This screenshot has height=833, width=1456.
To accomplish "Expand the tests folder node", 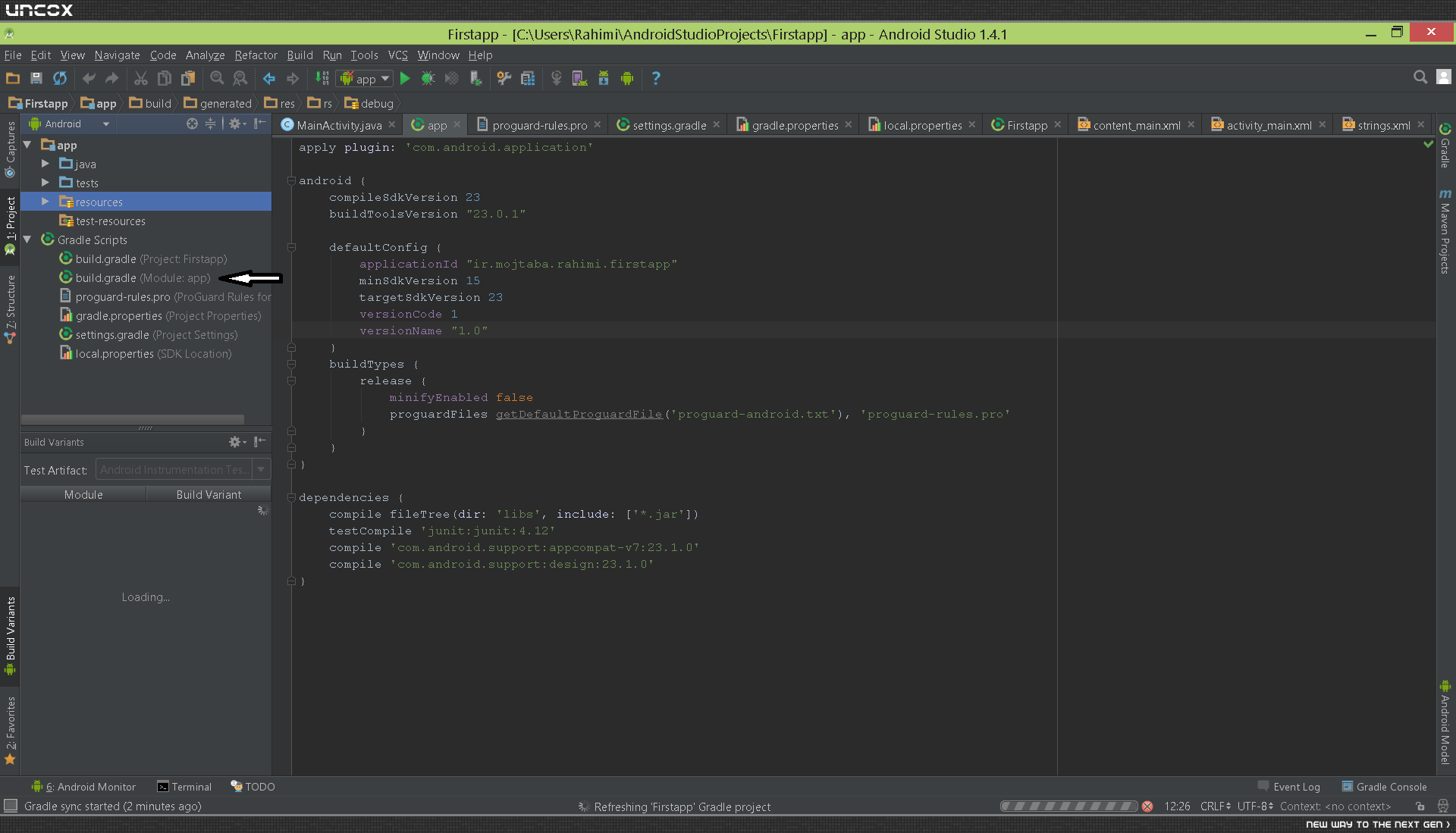I will (45, 183).
